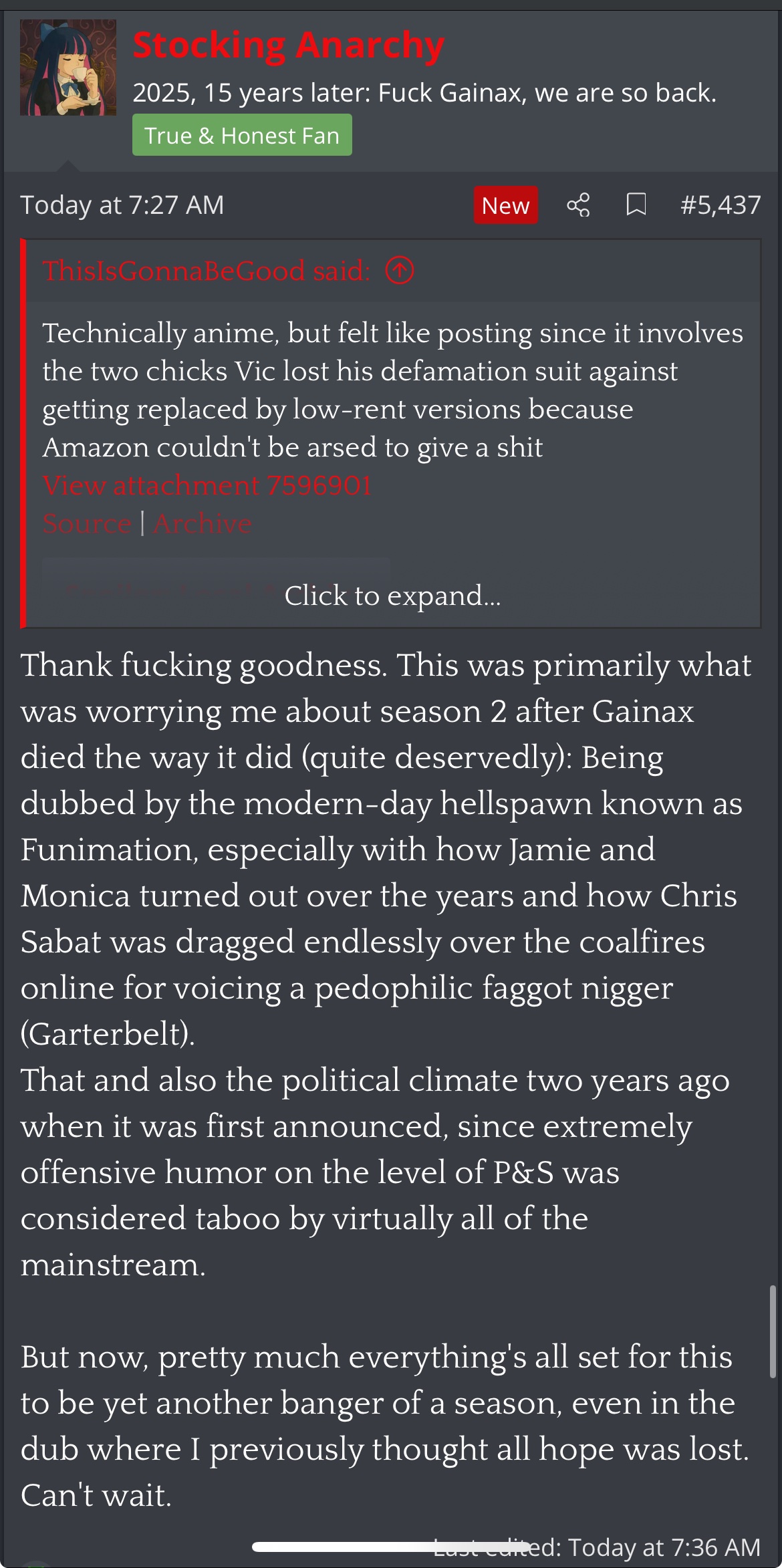The image size is (782, 1568).
Task: Tap the bottom home indicator bar
Action: [x=391, y=1547]
